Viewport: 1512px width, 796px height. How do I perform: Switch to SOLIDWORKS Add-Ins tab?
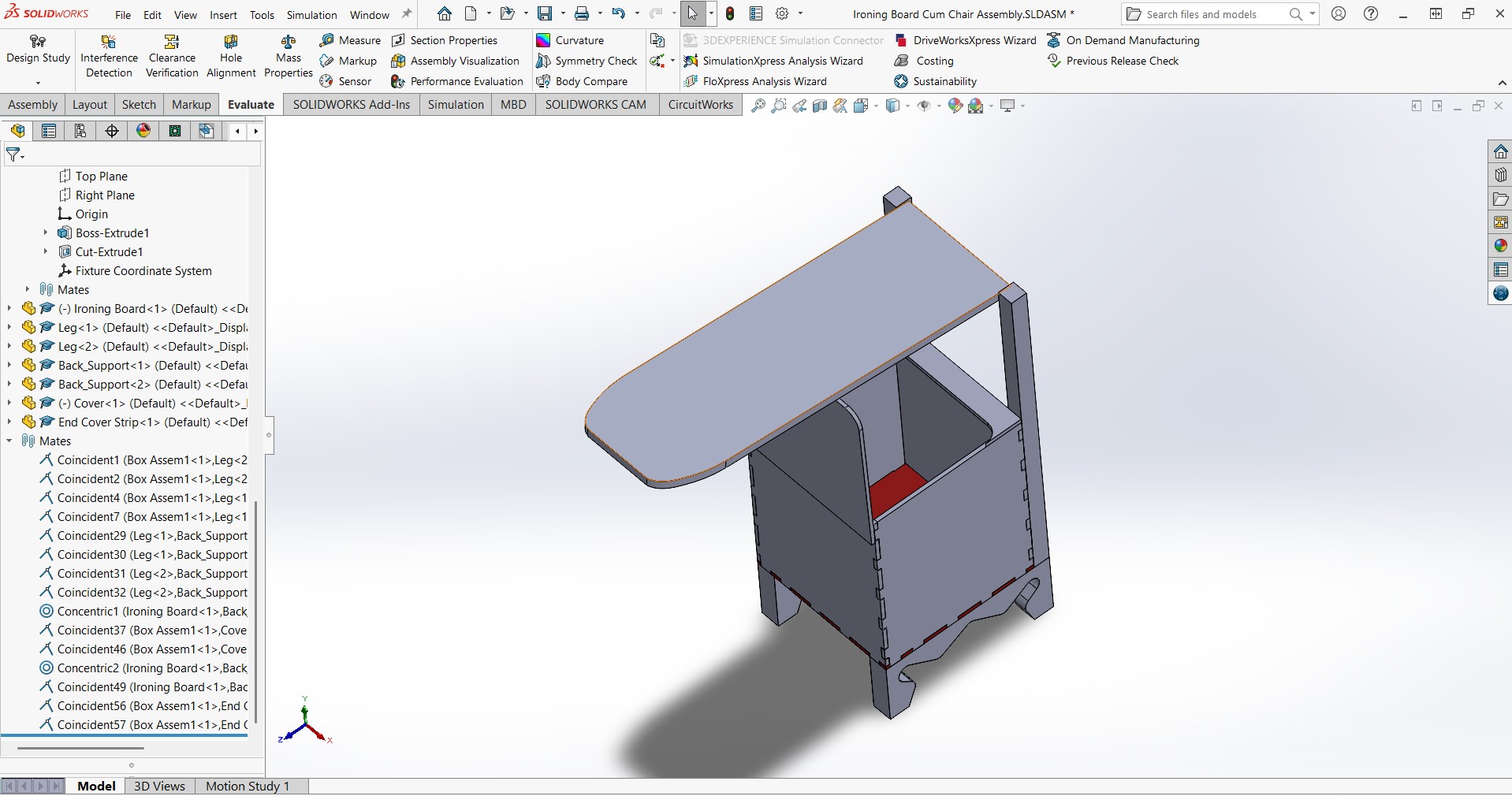pos(352,104)
